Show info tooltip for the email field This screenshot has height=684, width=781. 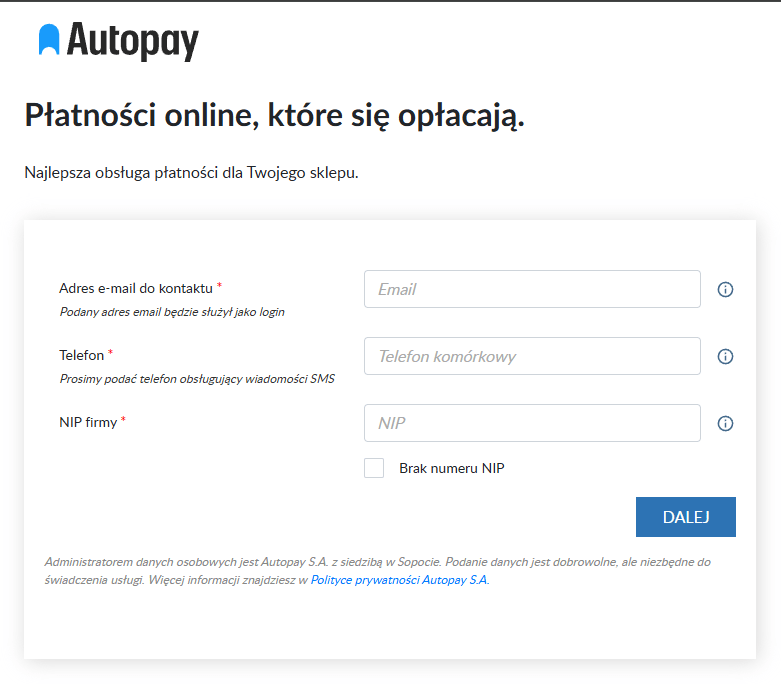(726, 290)
